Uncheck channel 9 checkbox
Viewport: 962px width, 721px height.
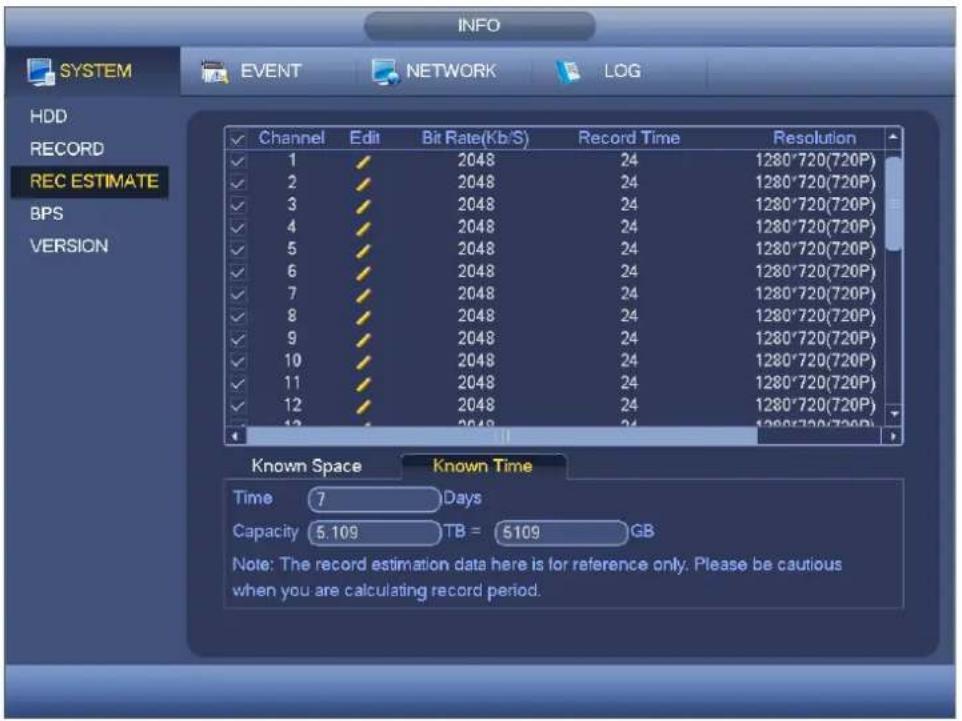click(x=237, y=339)
